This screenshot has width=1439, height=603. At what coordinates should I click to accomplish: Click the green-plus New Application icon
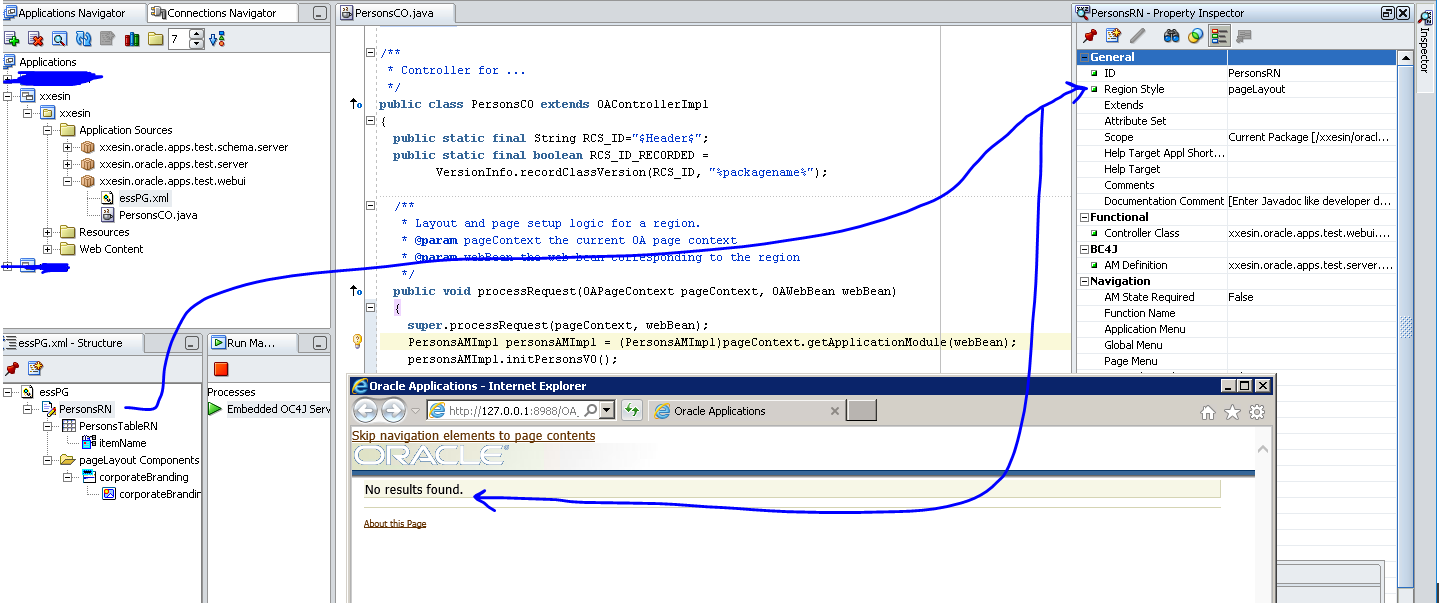pos(12,39)
